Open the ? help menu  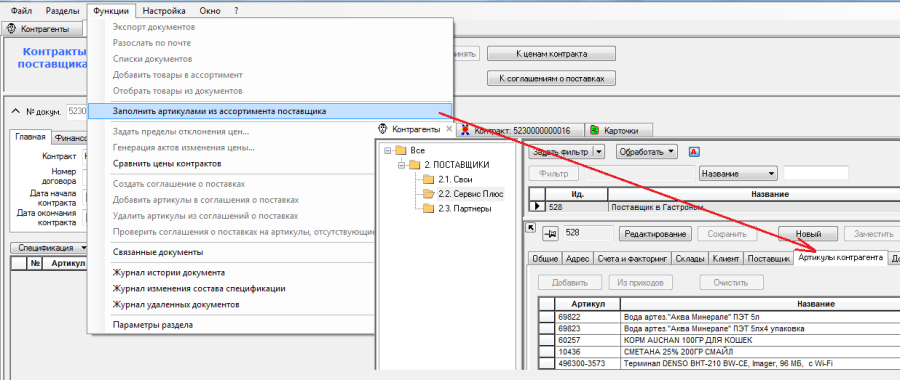click(236, 11)
